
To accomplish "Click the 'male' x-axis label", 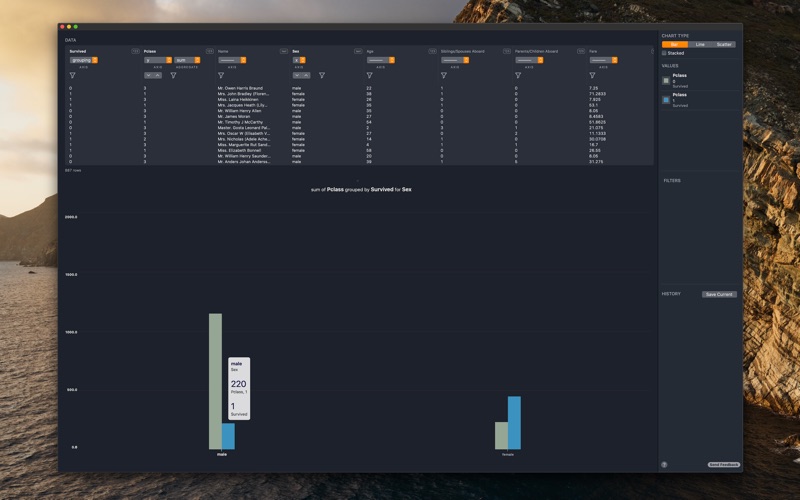I will coord(222,455).
